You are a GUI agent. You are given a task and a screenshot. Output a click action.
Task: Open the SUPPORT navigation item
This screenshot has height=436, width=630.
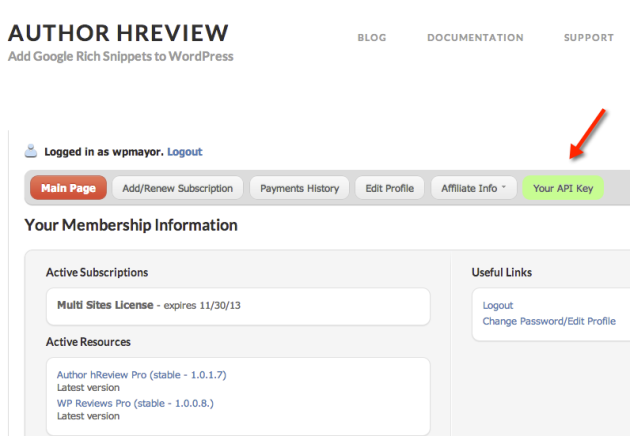589,38
